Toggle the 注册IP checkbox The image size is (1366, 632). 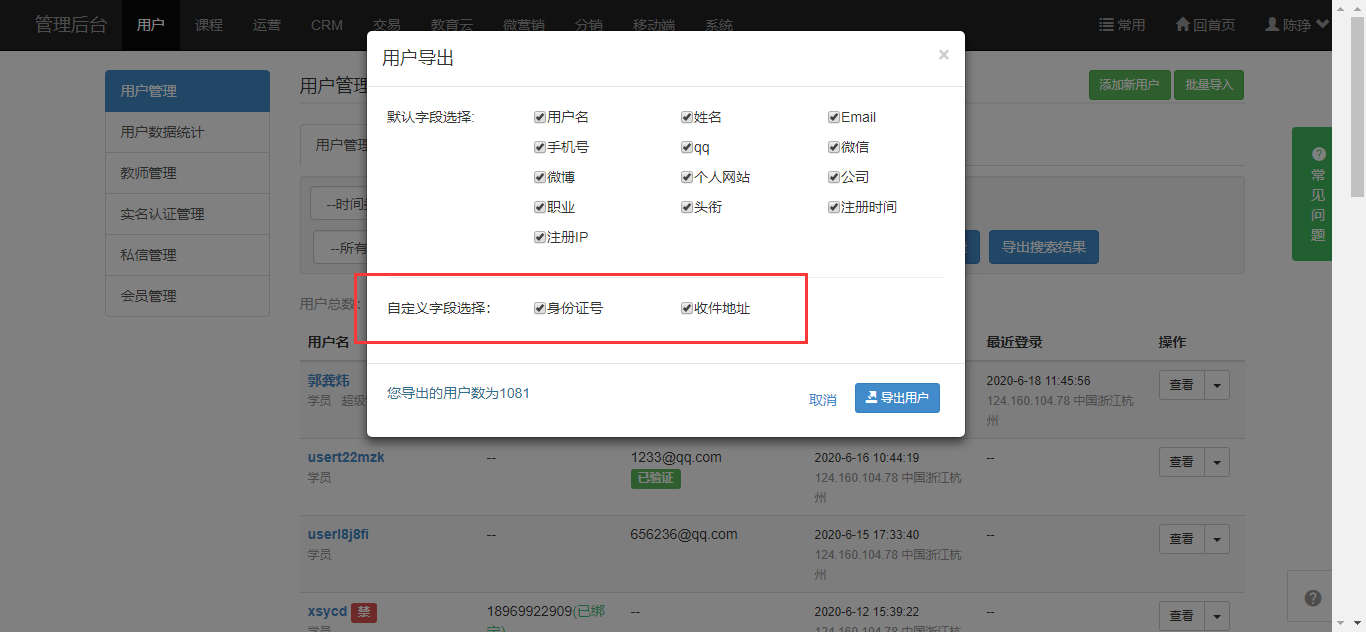(540, 238)
